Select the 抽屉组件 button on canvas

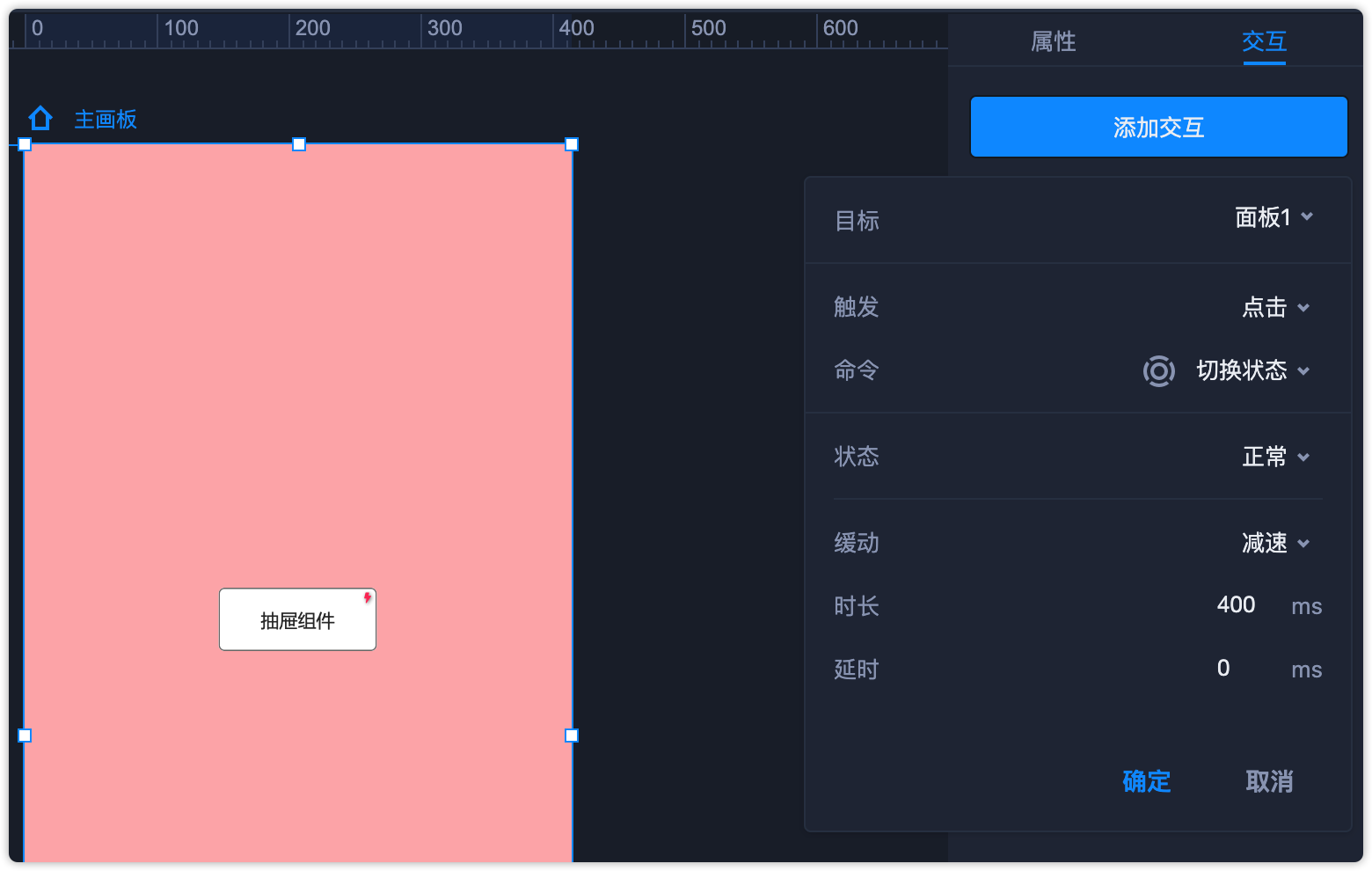point(297,620)
